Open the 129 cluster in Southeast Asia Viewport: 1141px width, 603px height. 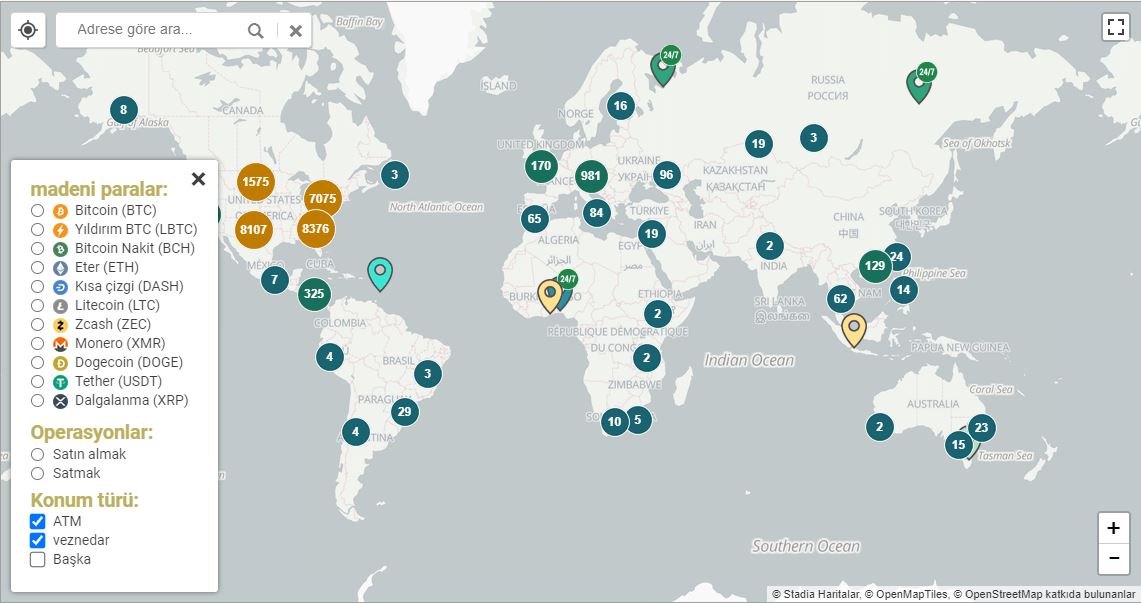pyautogui.click(x=875, y=265)
